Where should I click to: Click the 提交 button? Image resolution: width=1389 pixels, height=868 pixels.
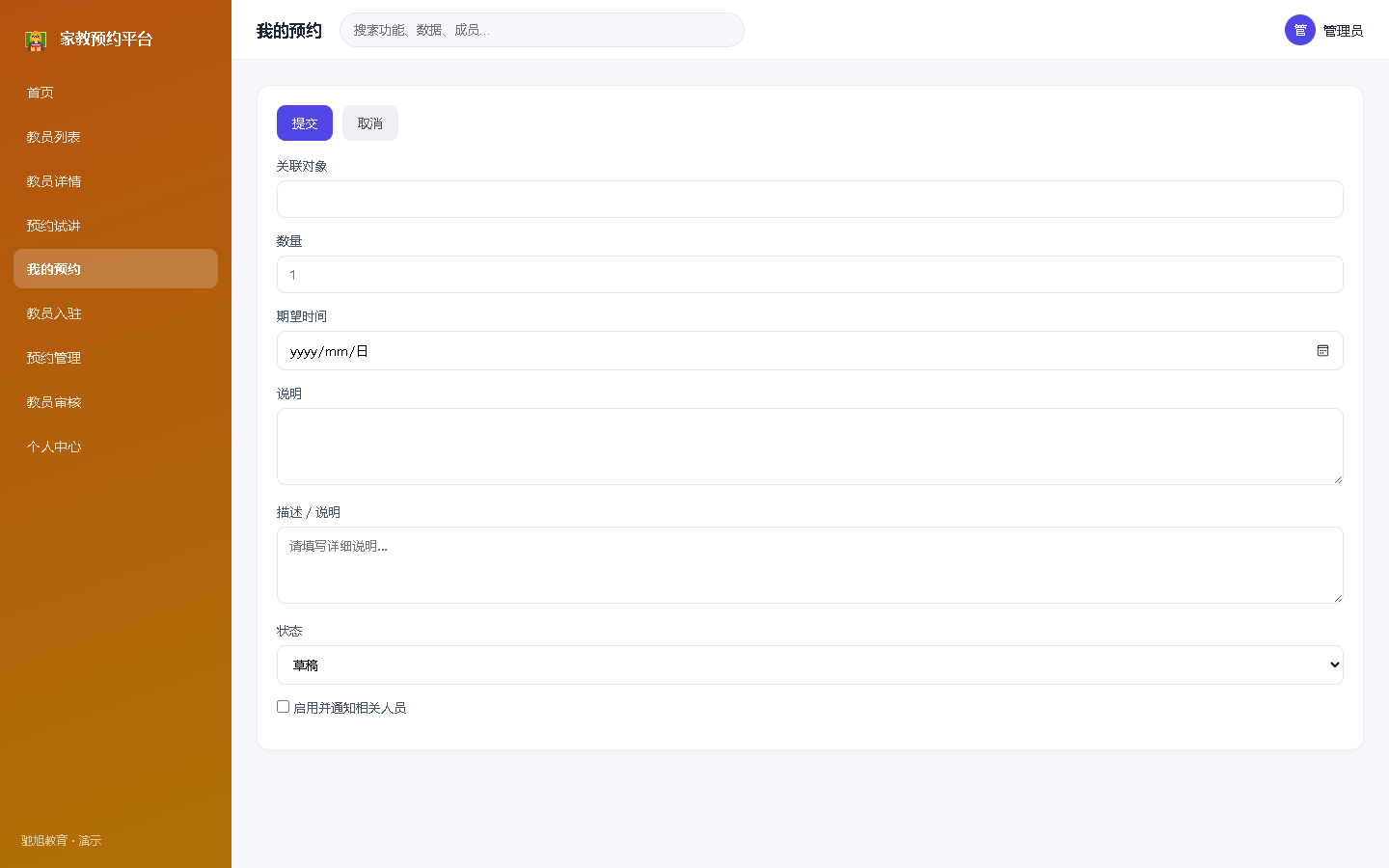[305, 123]
